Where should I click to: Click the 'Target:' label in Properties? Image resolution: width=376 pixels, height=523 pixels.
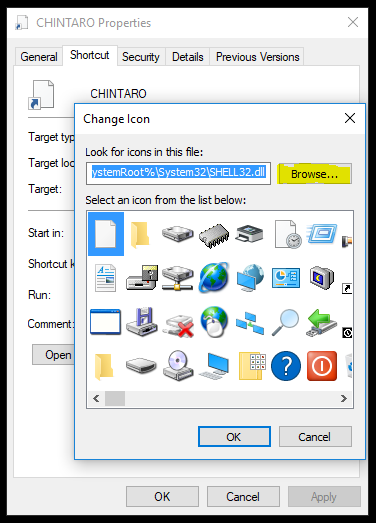pyautogui.click(x=45, y=189)
